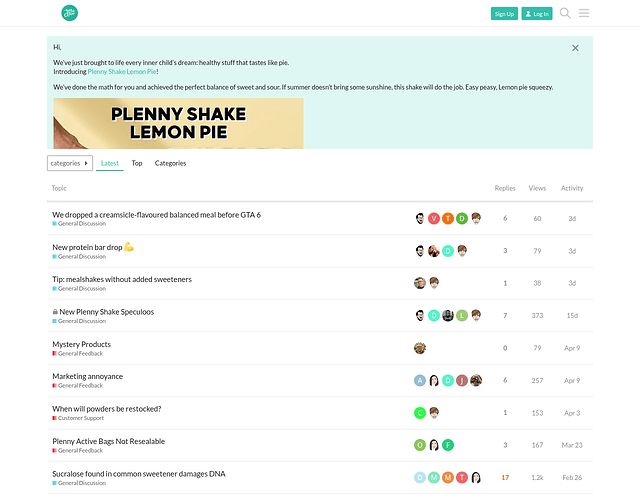Viewport: 640px width, 500px height.
Task: Click J avatar in Marketing annoyance row
Action: point(462,380)
